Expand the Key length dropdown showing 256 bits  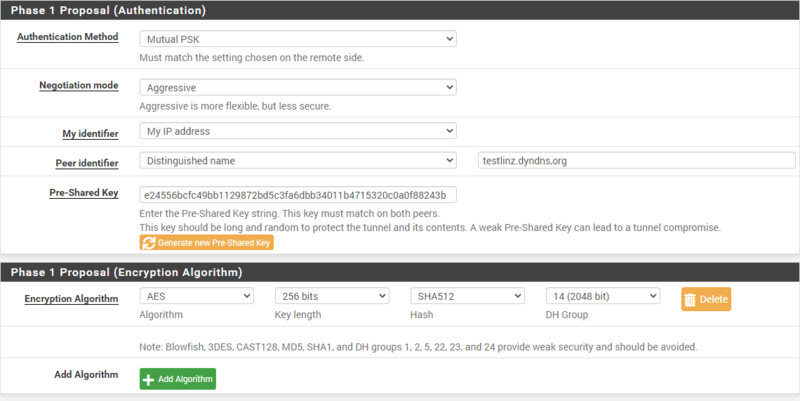332,296
